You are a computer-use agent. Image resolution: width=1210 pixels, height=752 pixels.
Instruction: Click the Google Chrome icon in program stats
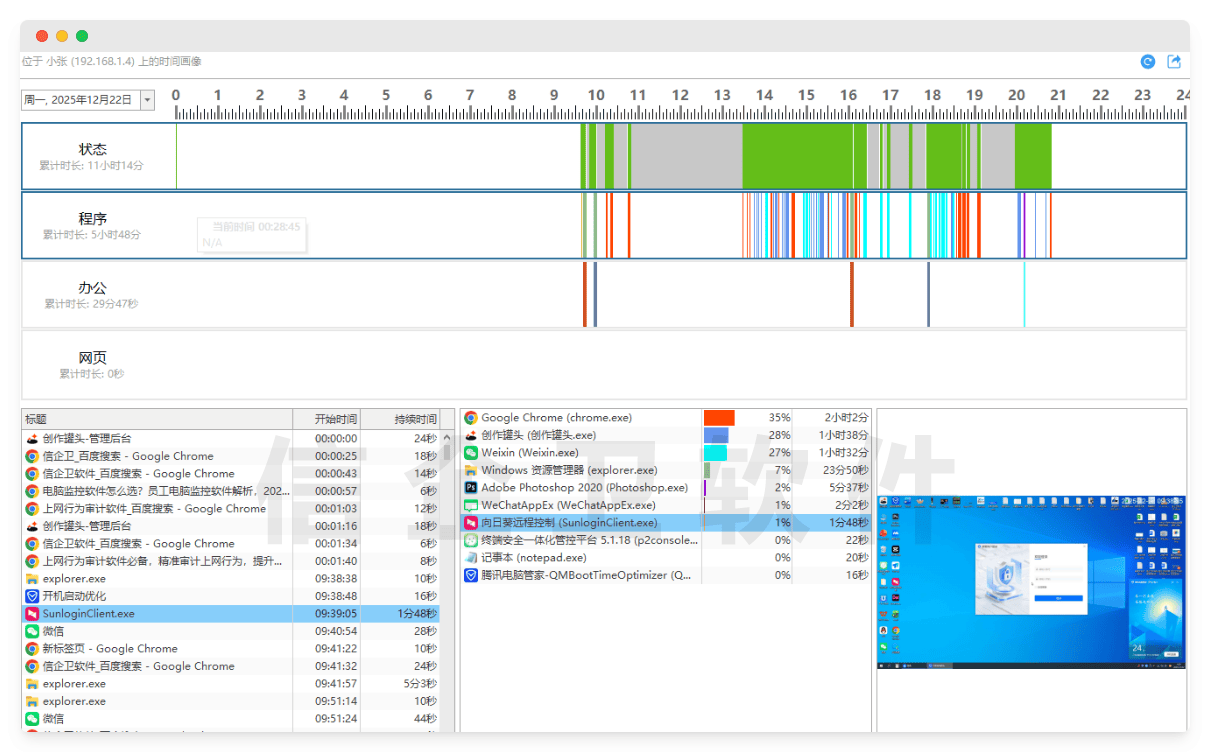pyautogui.click(x=471, y=418)
